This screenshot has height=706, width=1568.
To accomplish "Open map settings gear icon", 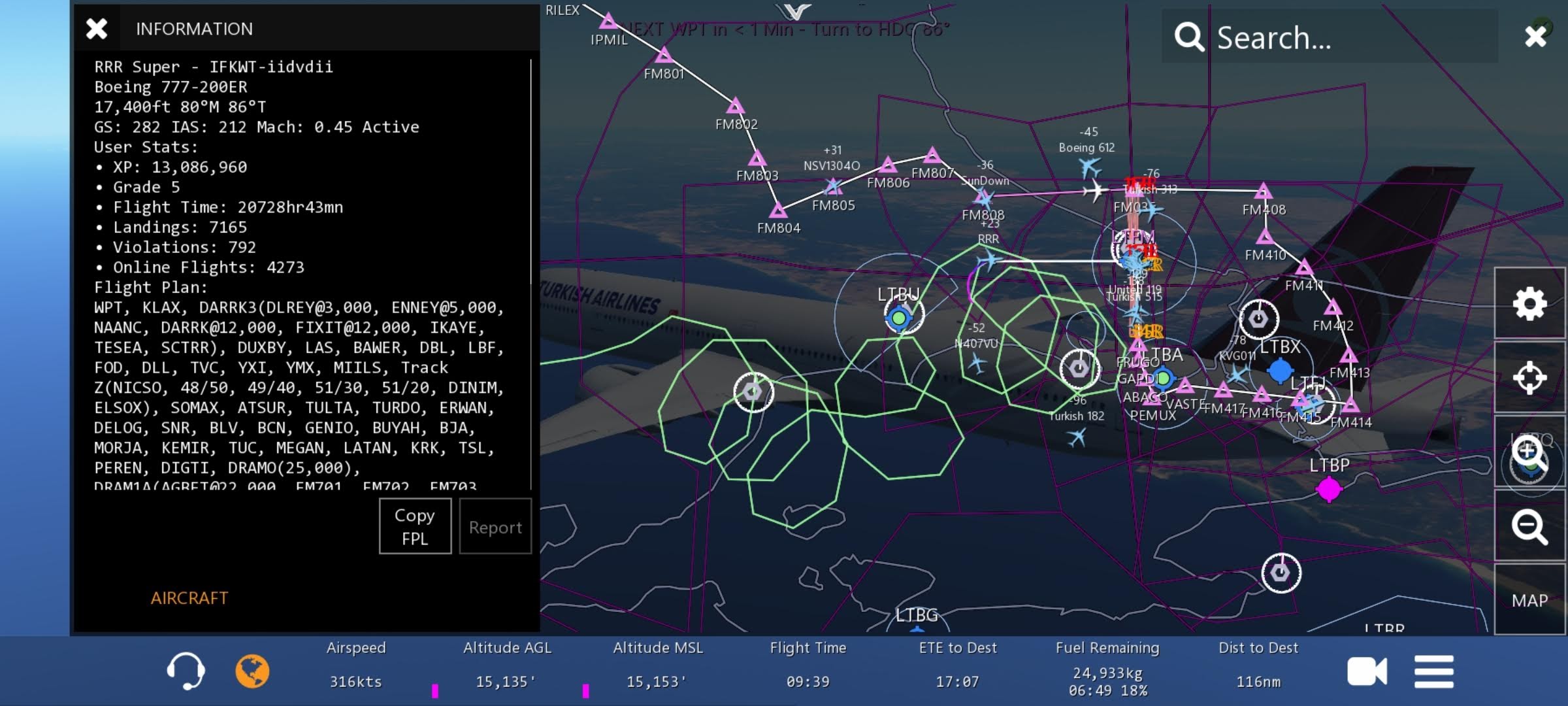I will (x=1529, y=303).
